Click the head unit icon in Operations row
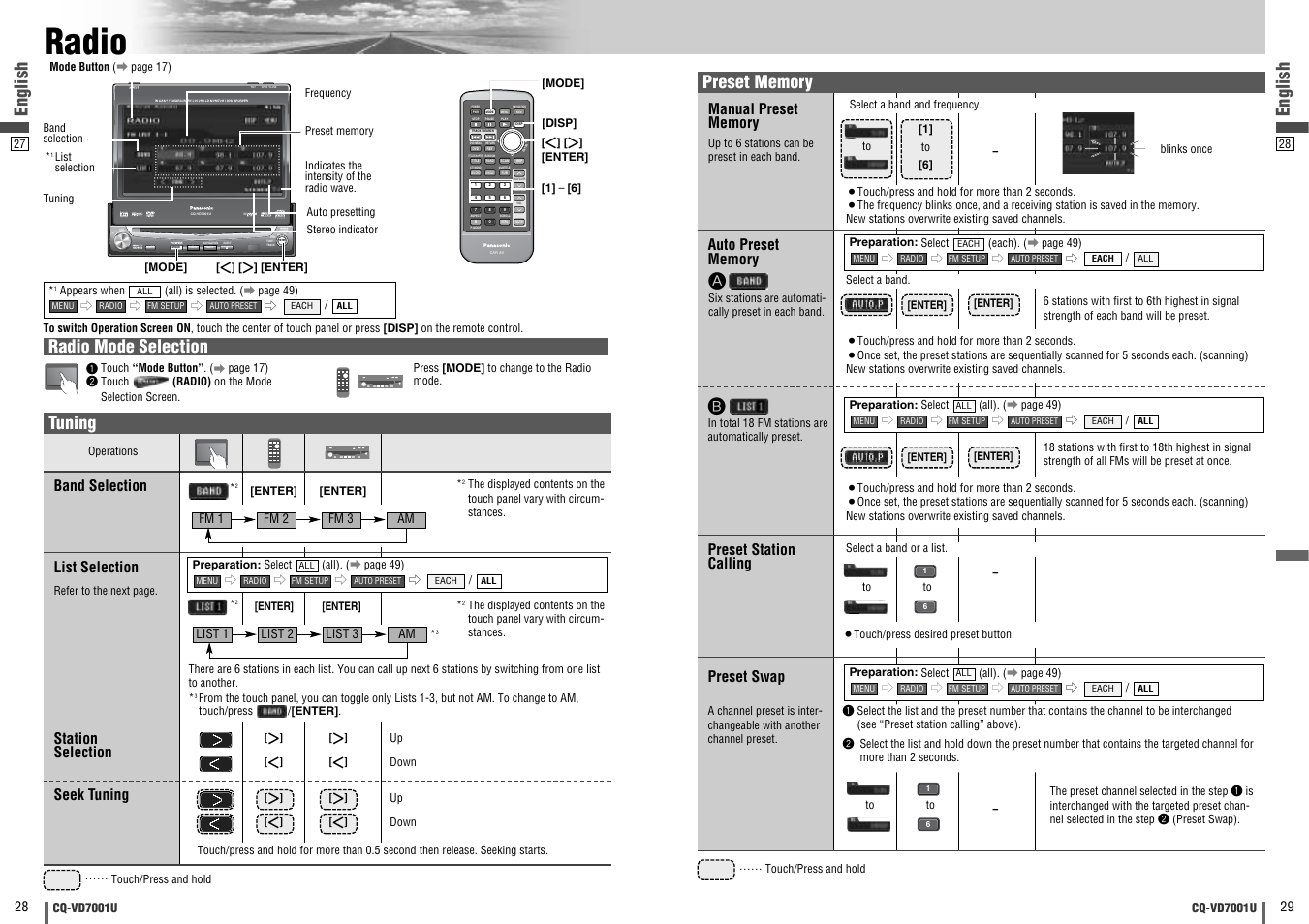Screen dimensions: 1309x924 click(x=347, y=452)
